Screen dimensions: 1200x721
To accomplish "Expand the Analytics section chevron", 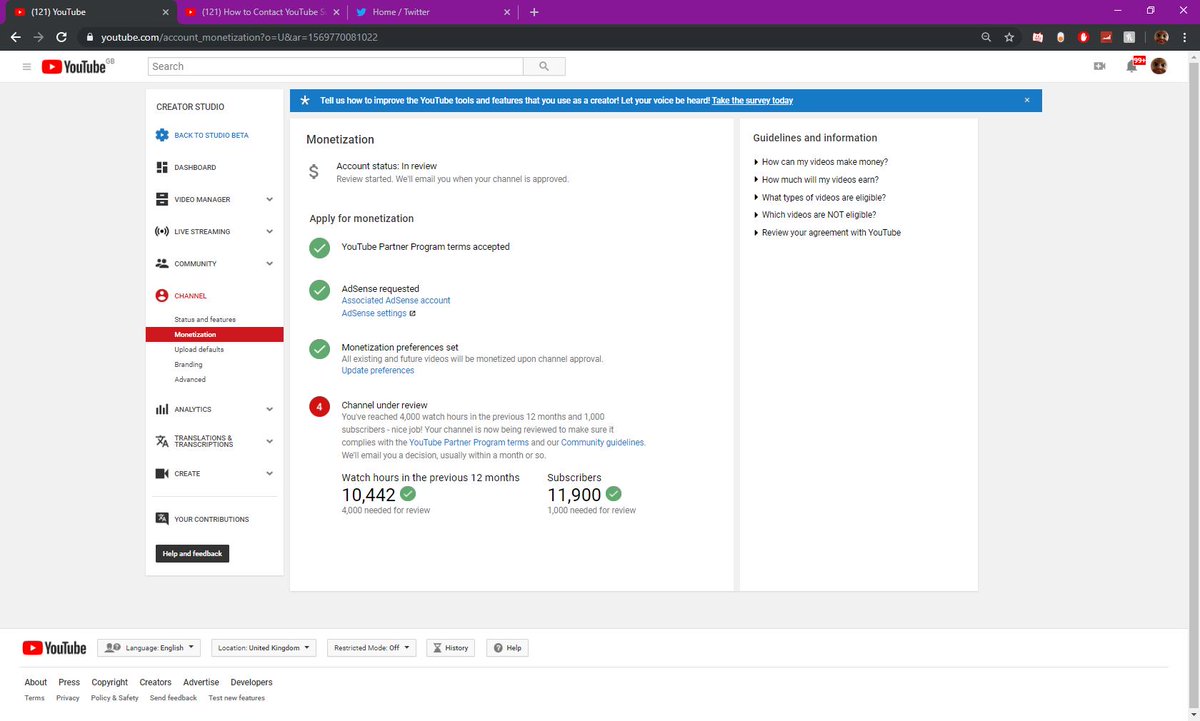I will point(269,409).
